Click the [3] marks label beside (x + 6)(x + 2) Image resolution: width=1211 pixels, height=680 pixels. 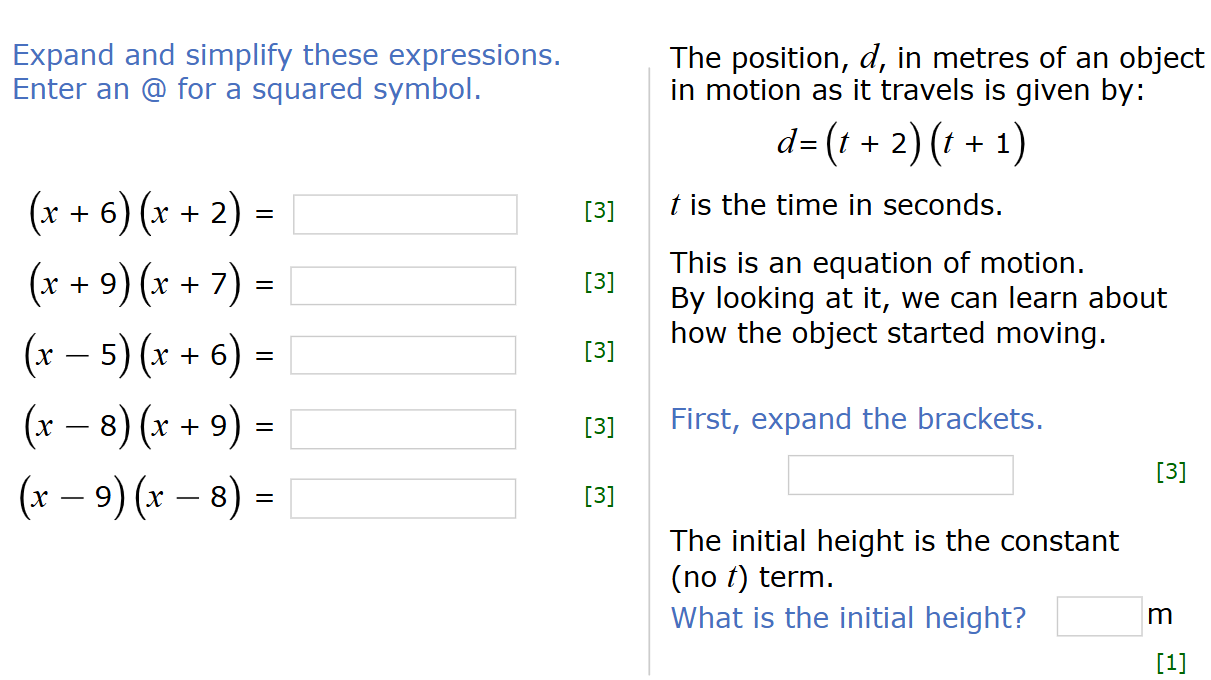click(x=599, y=211)
